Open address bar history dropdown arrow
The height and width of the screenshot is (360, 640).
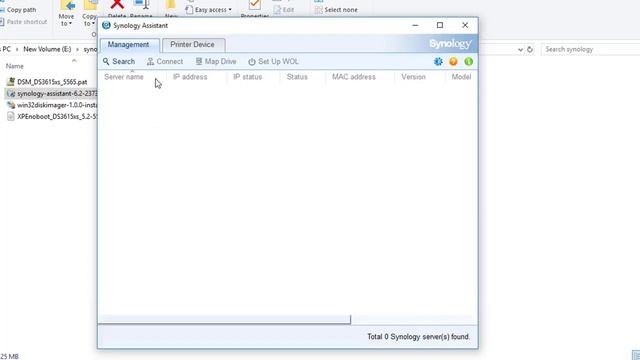520,49
